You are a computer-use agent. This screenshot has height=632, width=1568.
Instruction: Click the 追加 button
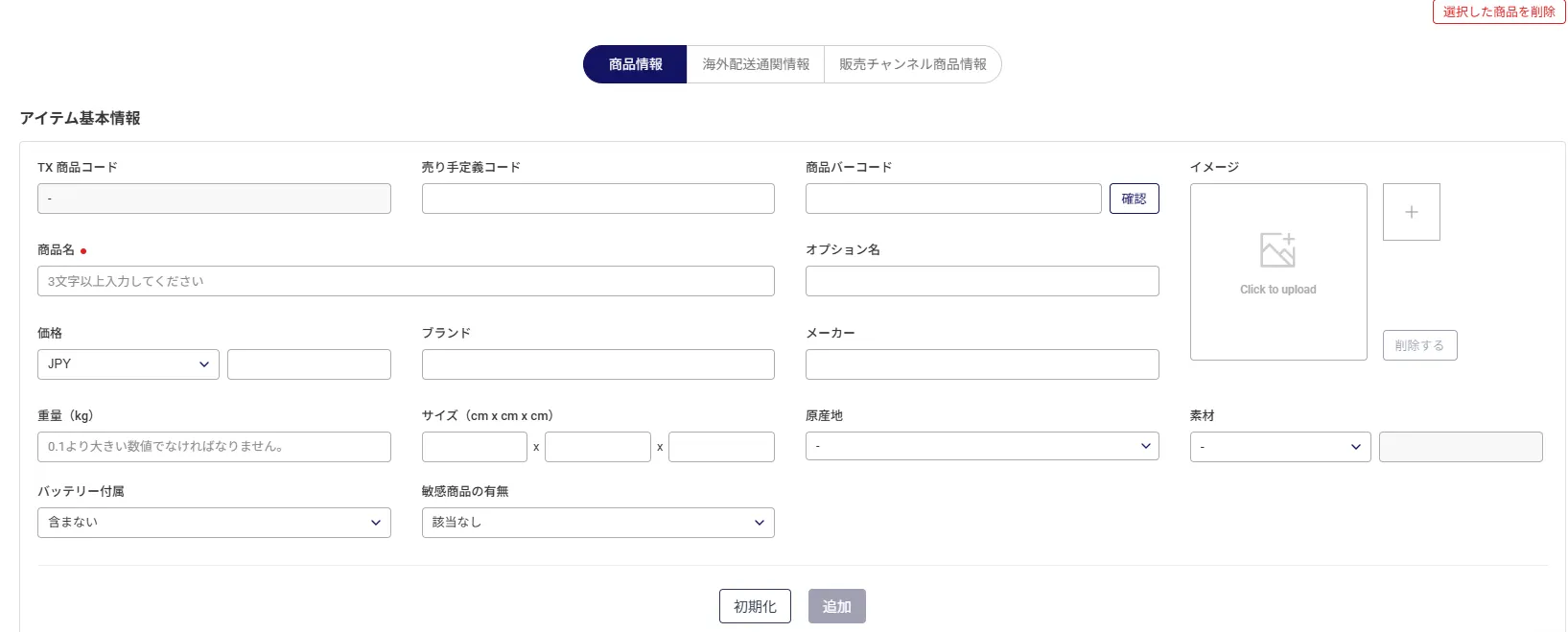(x=836, y=606)
